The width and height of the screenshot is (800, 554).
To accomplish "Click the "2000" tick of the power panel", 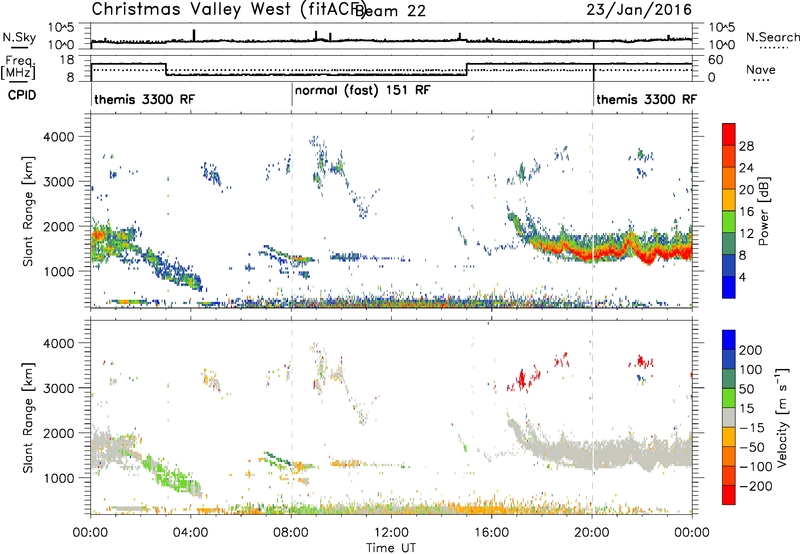I will (x=58, y=226).
